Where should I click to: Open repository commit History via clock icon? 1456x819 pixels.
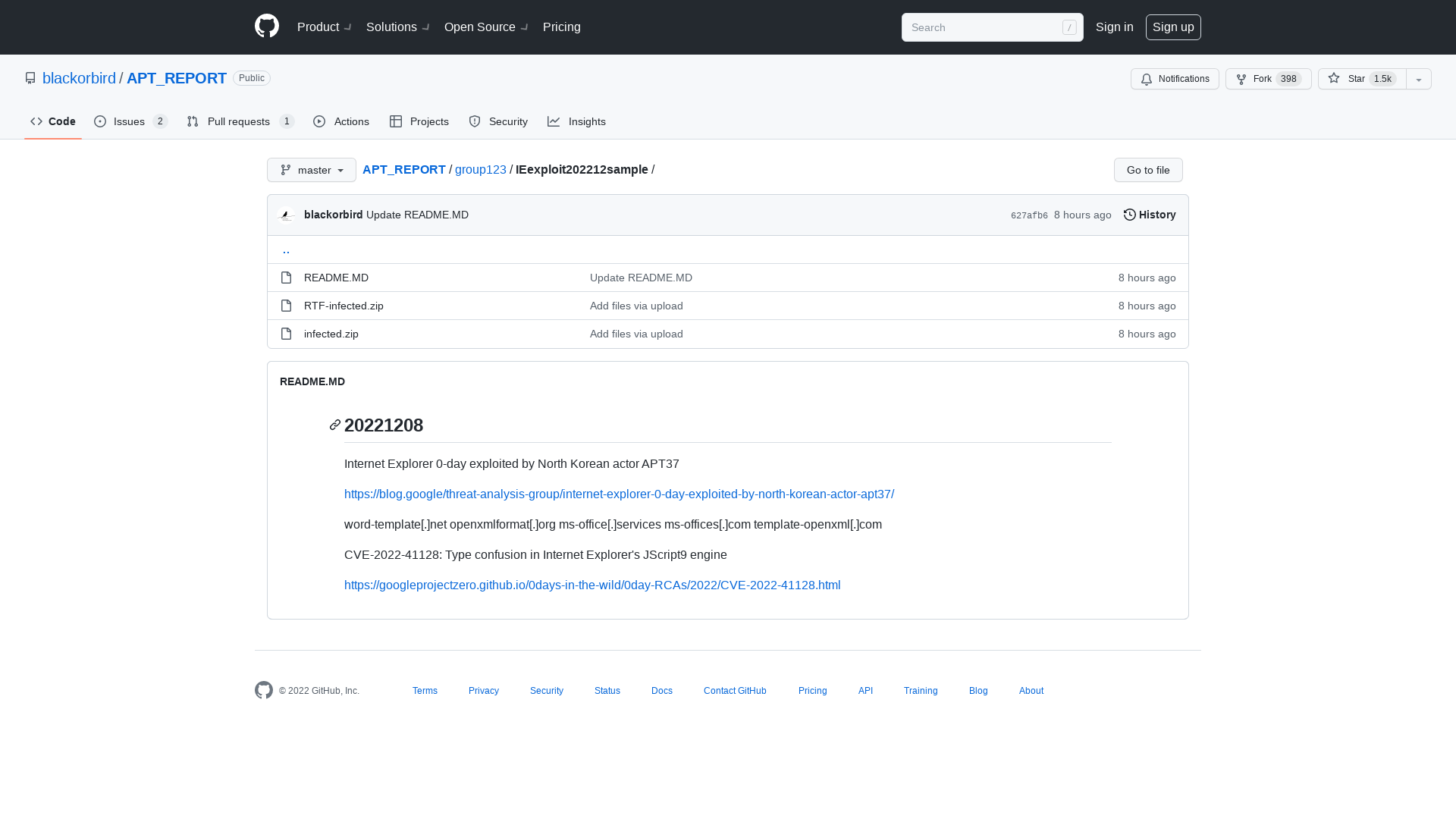point(1129,215)
